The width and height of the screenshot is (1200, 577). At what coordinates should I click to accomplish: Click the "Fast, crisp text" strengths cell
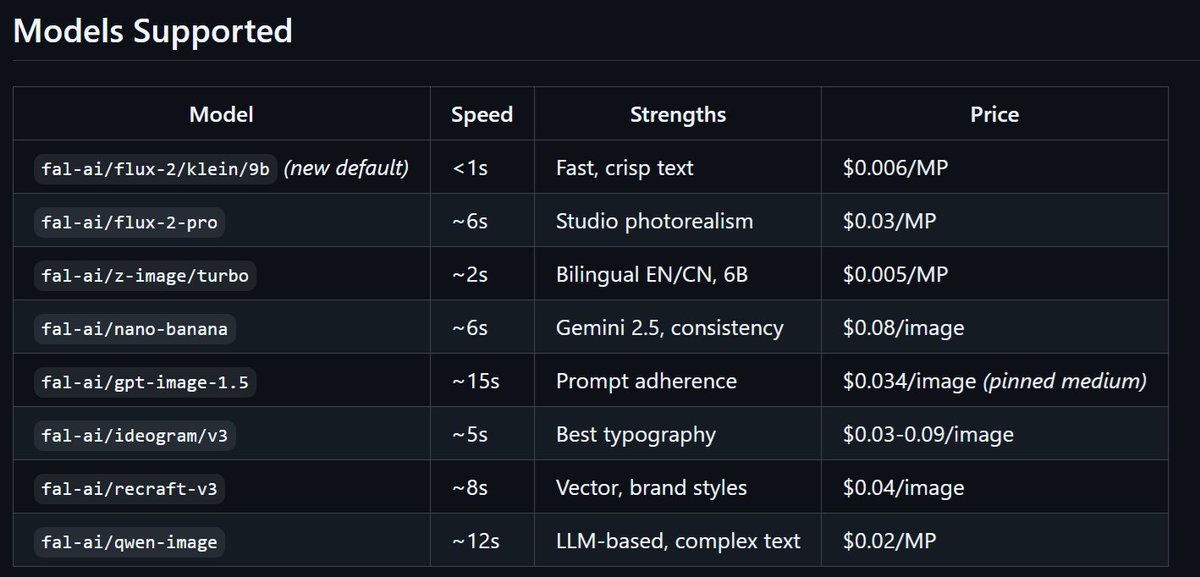(624, 168)
